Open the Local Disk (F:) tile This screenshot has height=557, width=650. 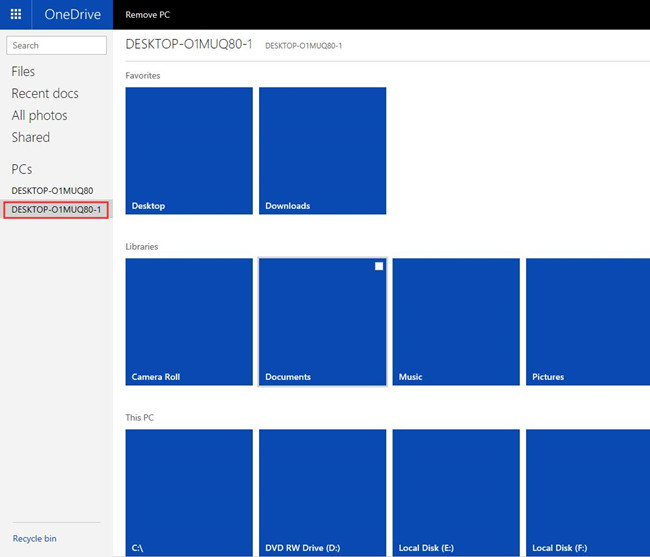tap(588, 493)
